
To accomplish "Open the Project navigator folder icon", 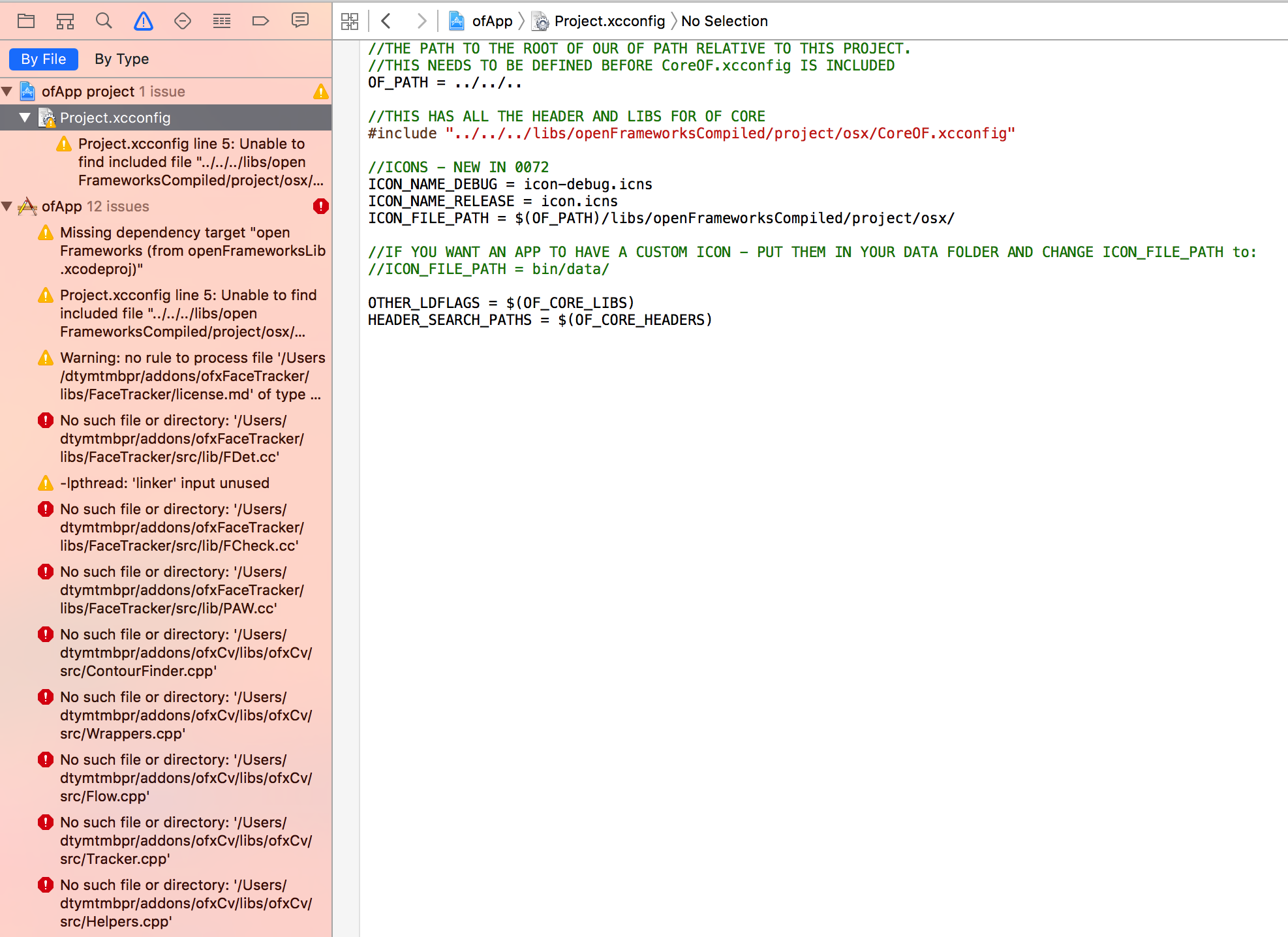I will (x=26, y=21).
